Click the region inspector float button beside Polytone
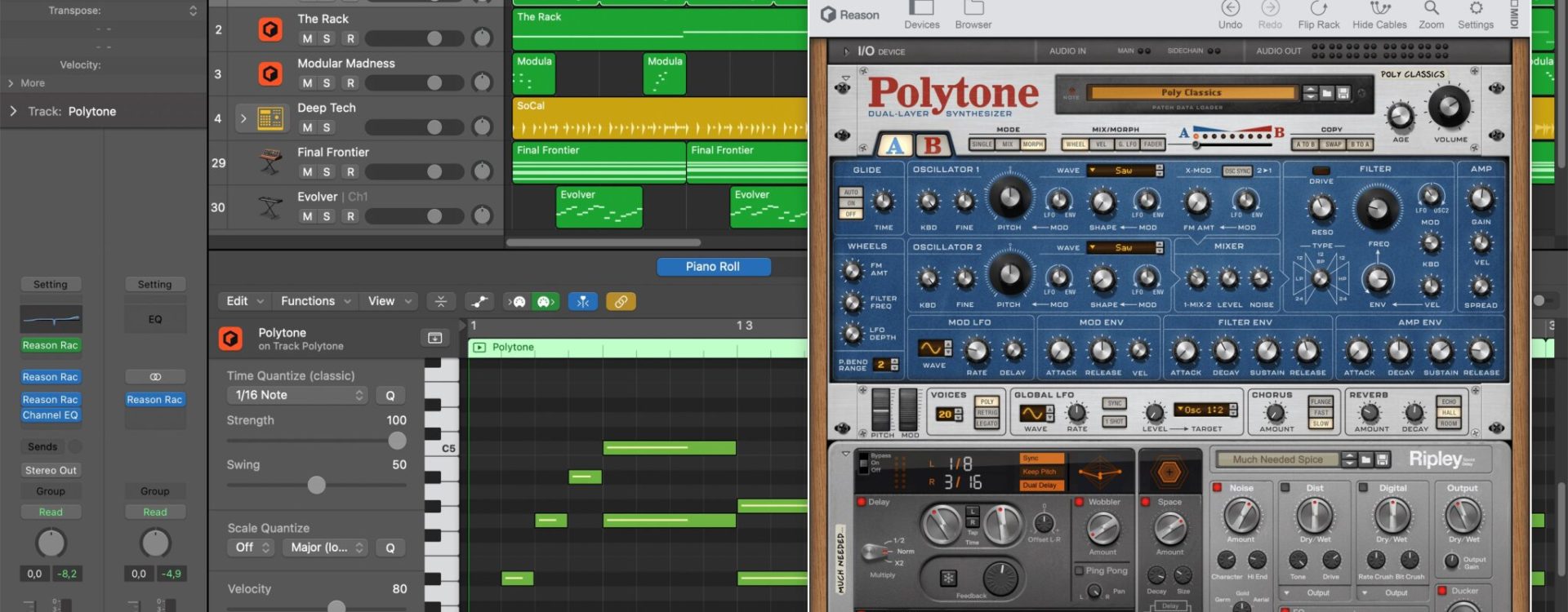 [x=434, y=338]
